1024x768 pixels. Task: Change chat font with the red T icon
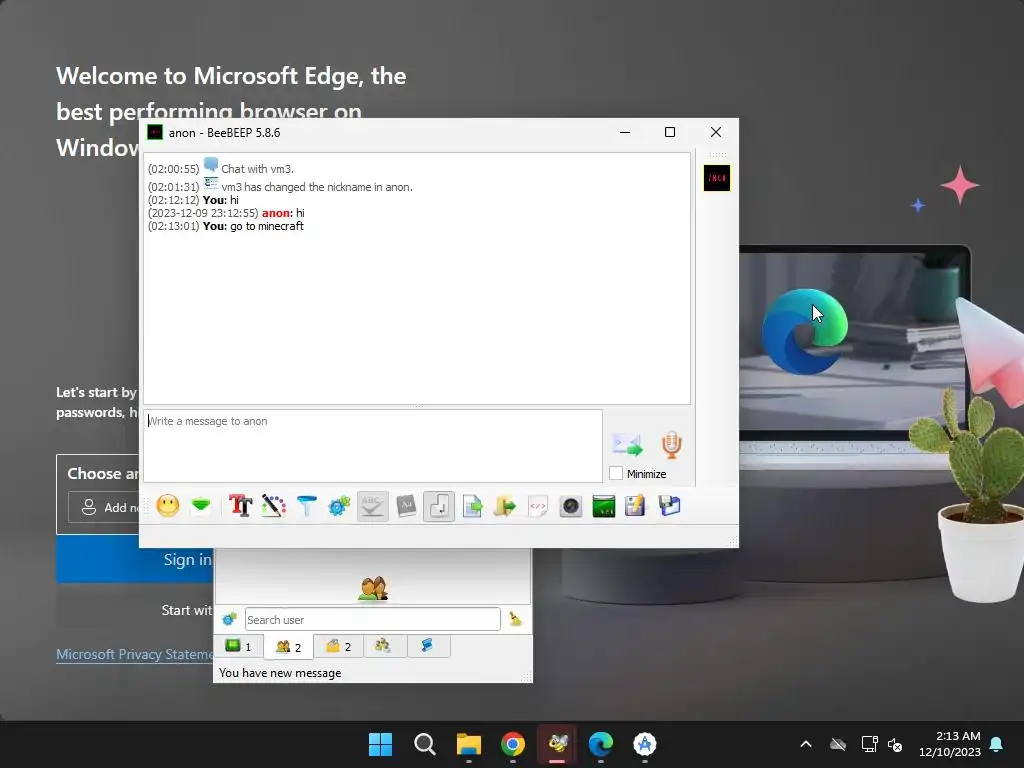click(x=240, y=506)
